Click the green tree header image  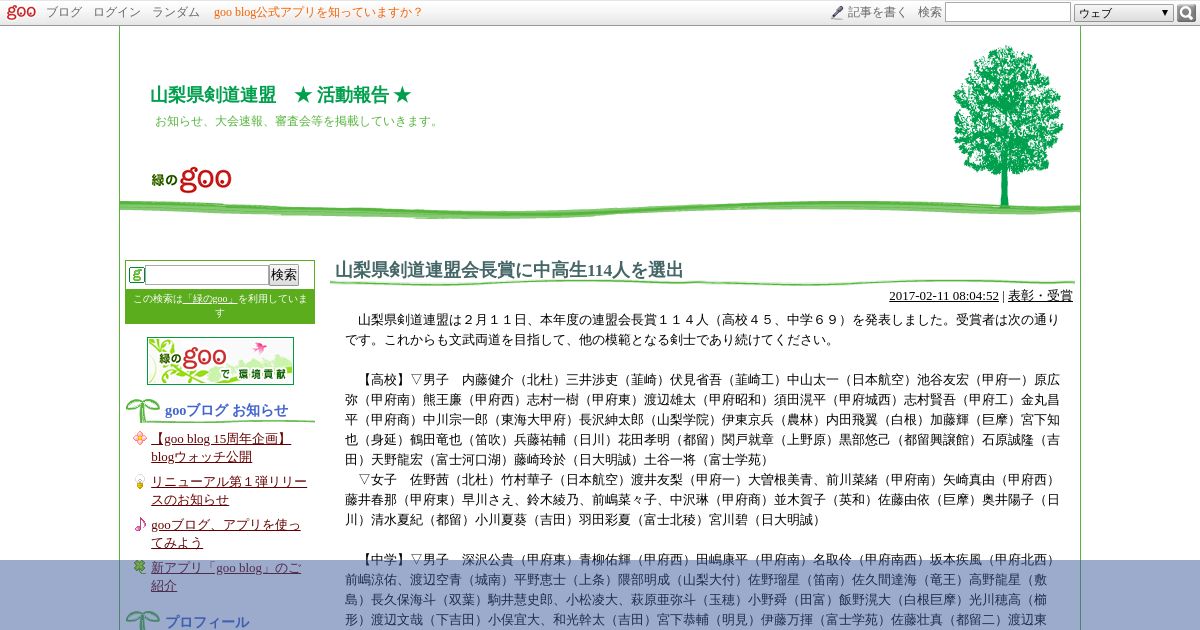1007,125
